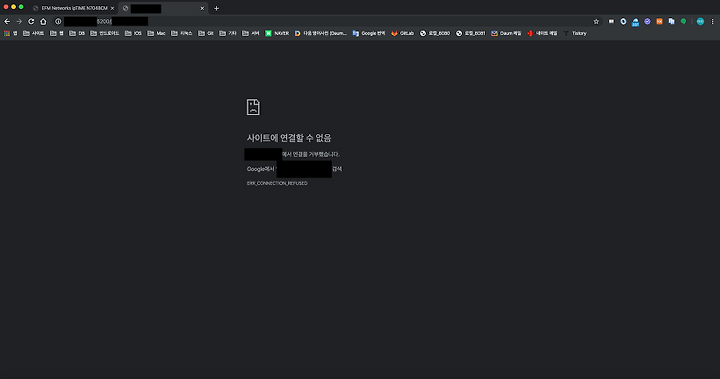View site information icon in address bar
Image resolution: width=720 pixels, height=379 pixels.
coord(58,21)
